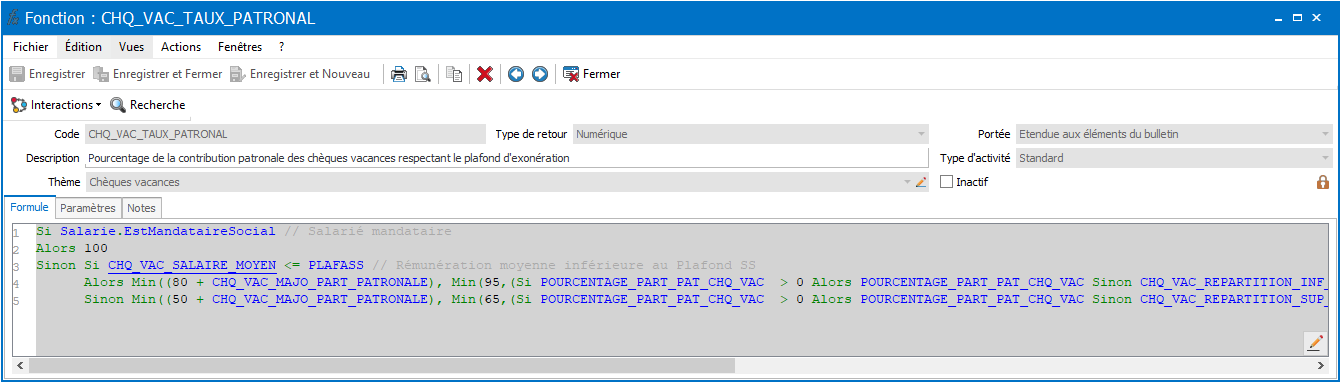Click PLAFASS link in formula
This screenshot has width=1341, height=383.
pyautogui.click(x=336, y=266)
